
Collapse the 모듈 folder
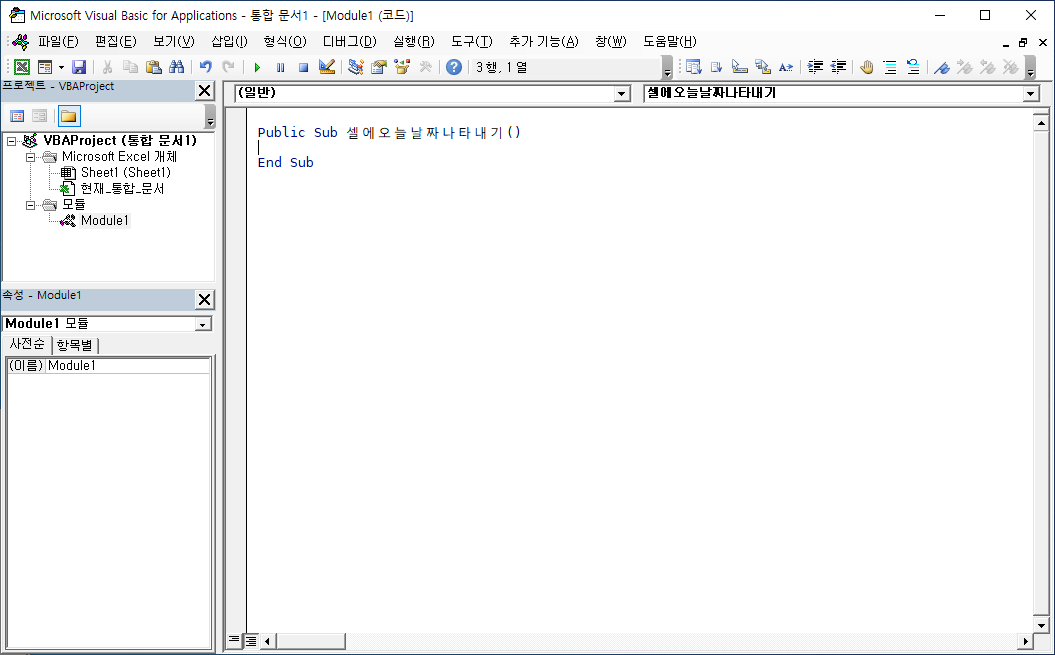pos(30,205)
